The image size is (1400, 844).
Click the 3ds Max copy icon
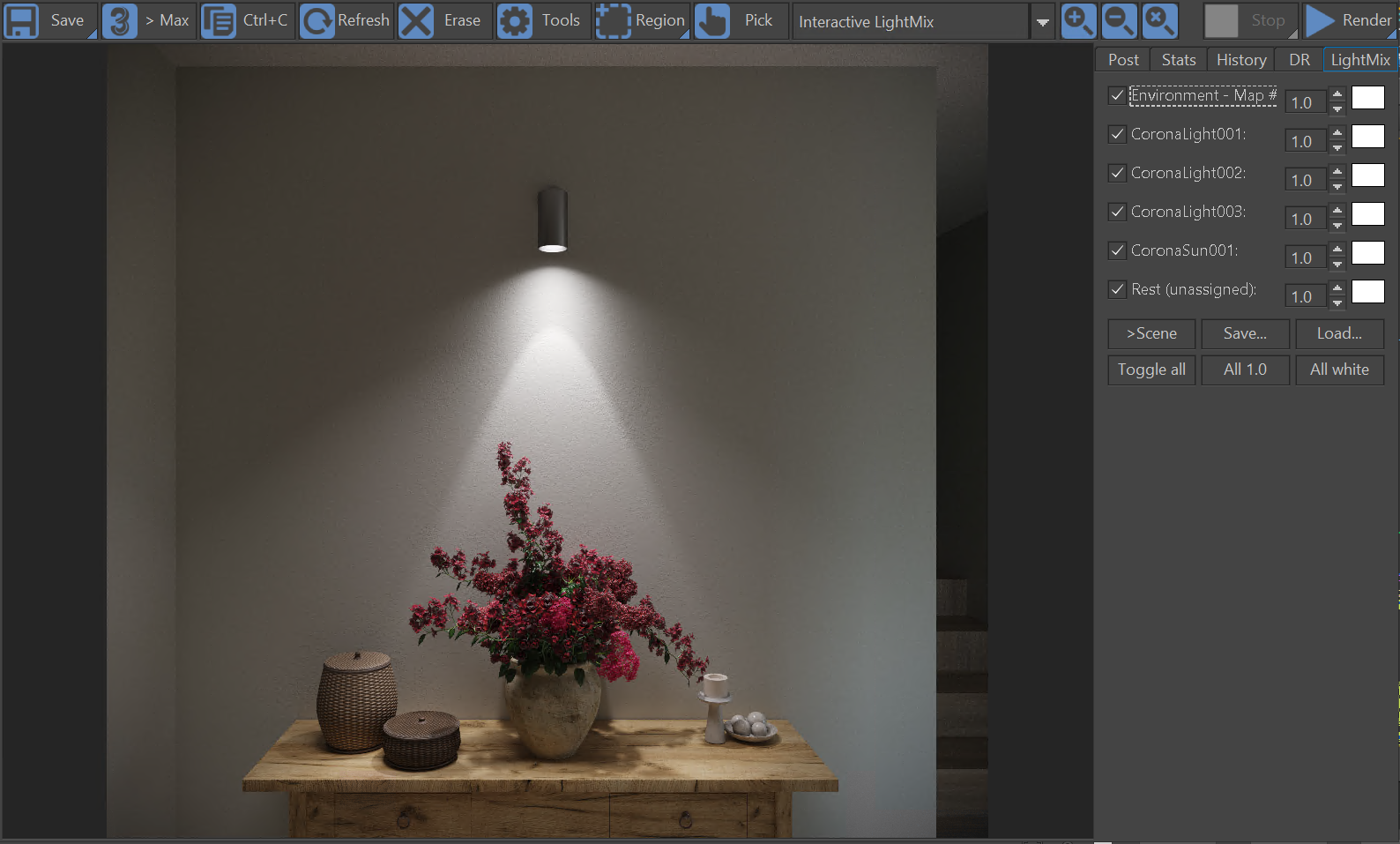[120, 21]
